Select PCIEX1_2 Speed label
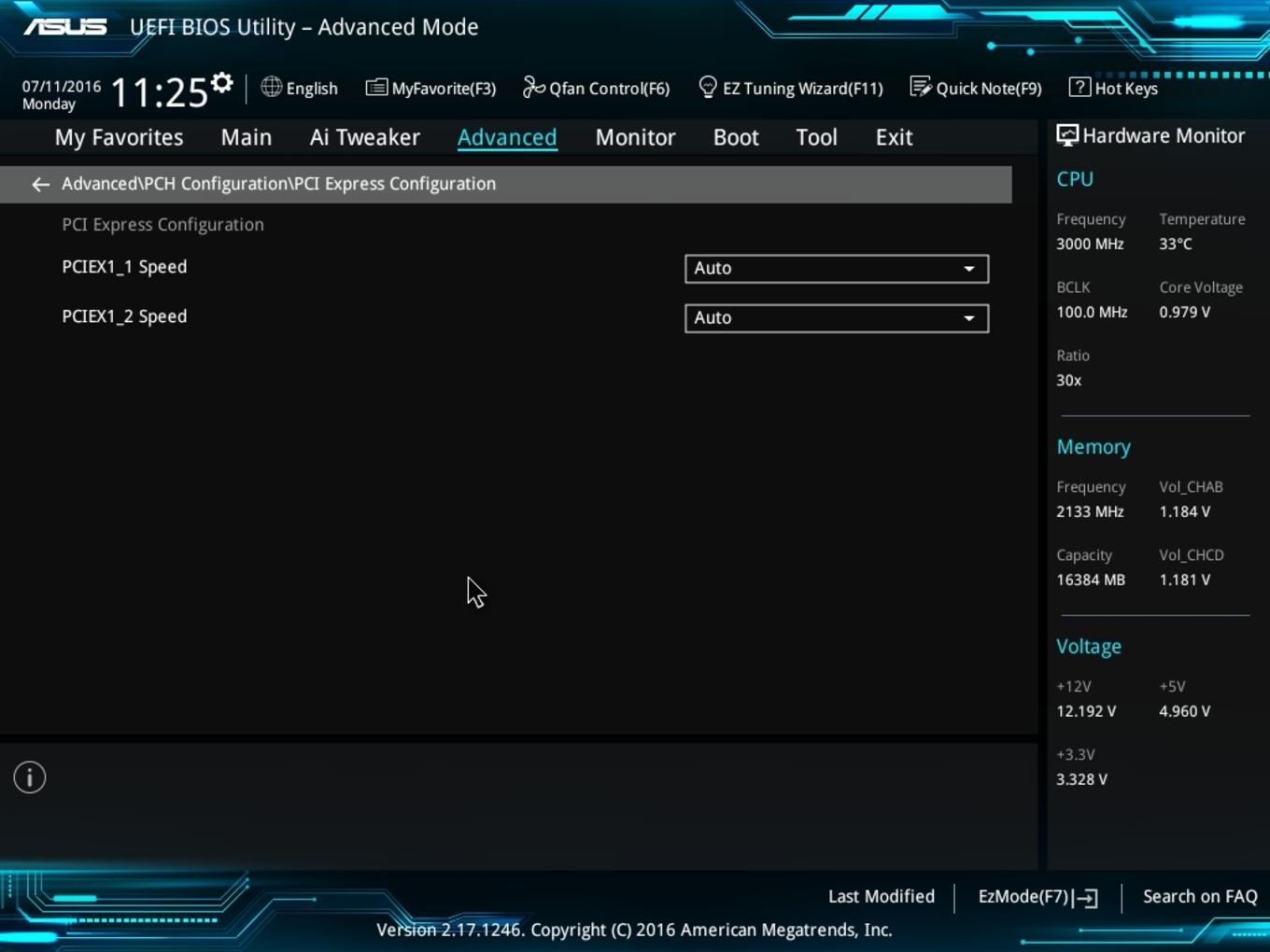Image resolution: width=1270 pixels, height=952 pixels. click(x=124, y=316)
